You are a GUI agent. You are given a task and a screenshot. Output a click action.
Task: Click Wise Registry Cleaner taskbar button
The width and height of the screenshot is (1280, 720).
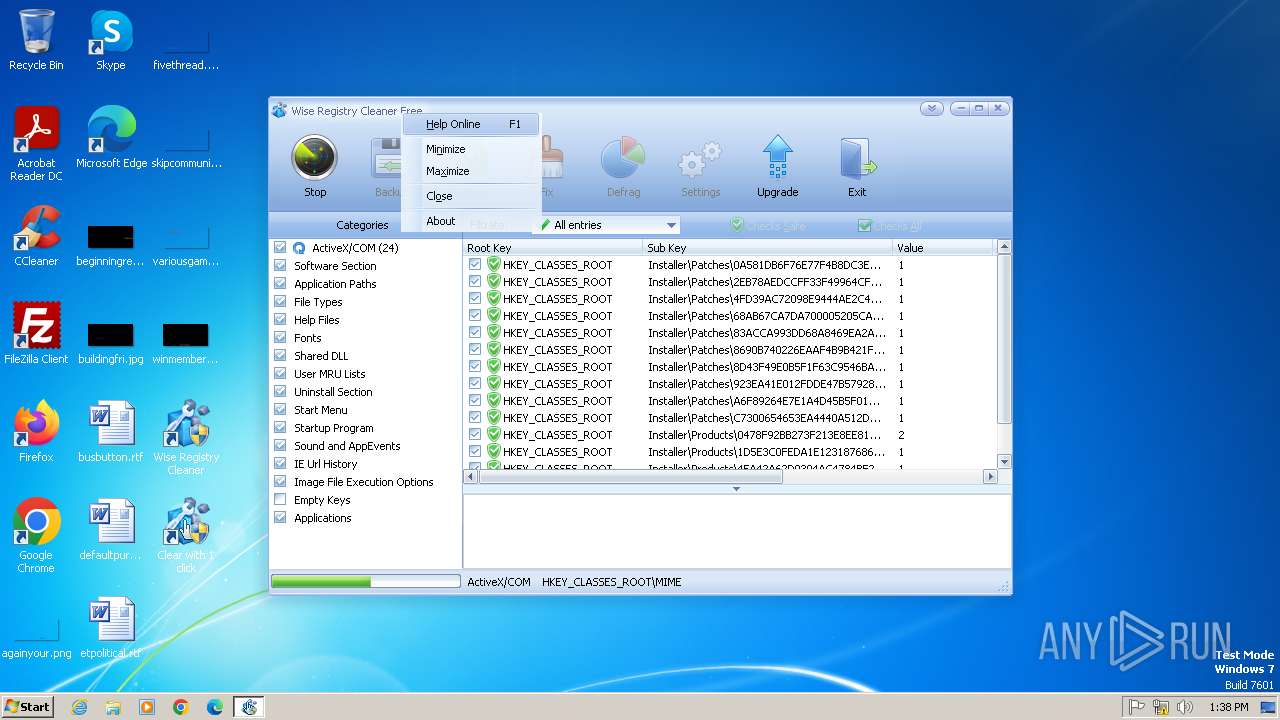[x=249, y=707]
